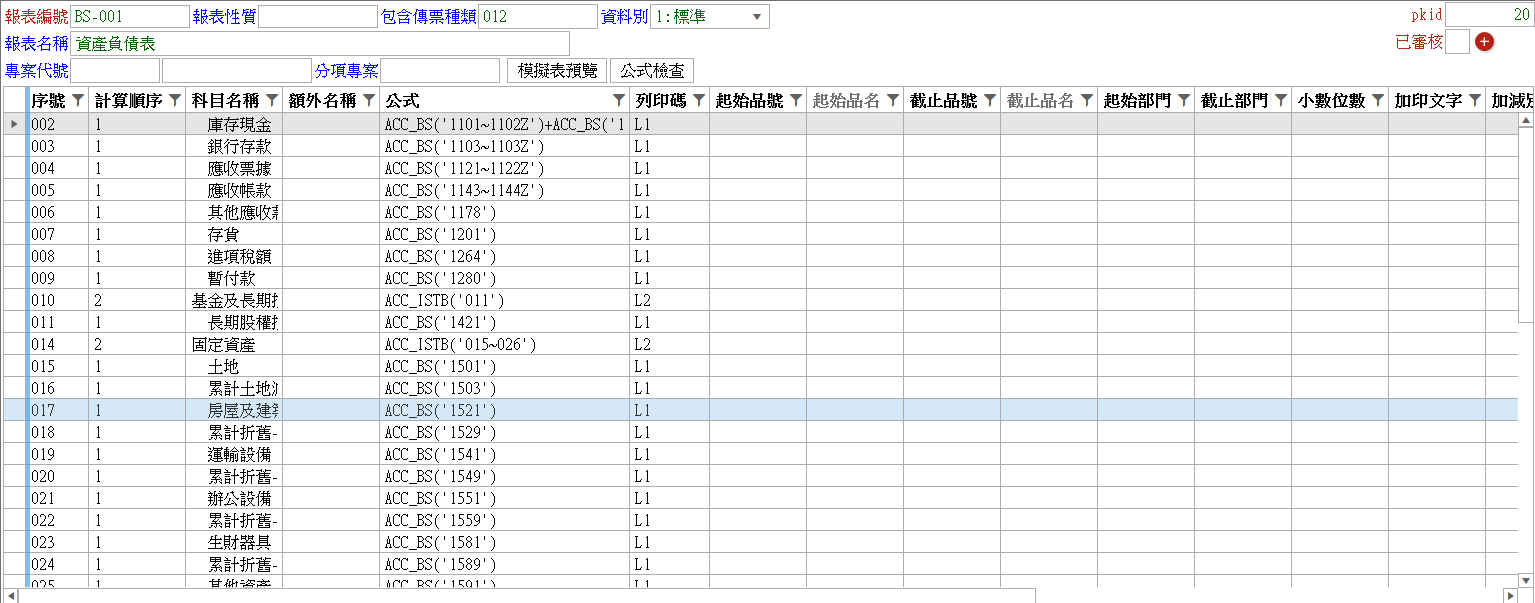1535x603 pixels.
Task: Click the 分項專案 label link
Action: pos(346,71)
